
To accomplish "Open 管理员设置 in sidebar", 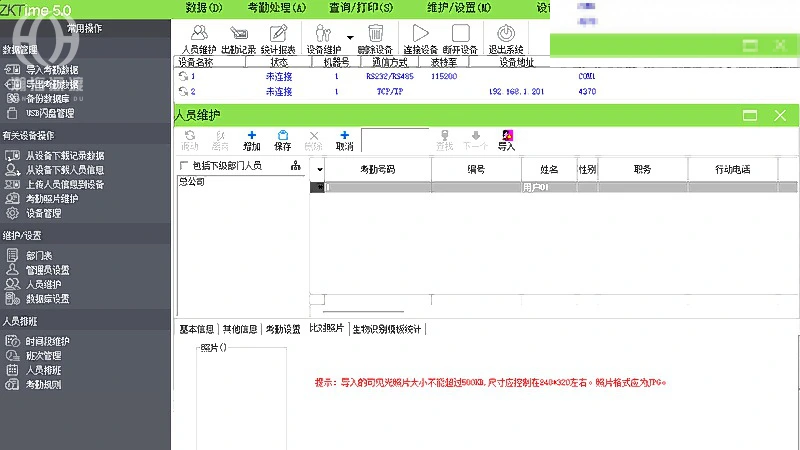I will pos(47,270).
